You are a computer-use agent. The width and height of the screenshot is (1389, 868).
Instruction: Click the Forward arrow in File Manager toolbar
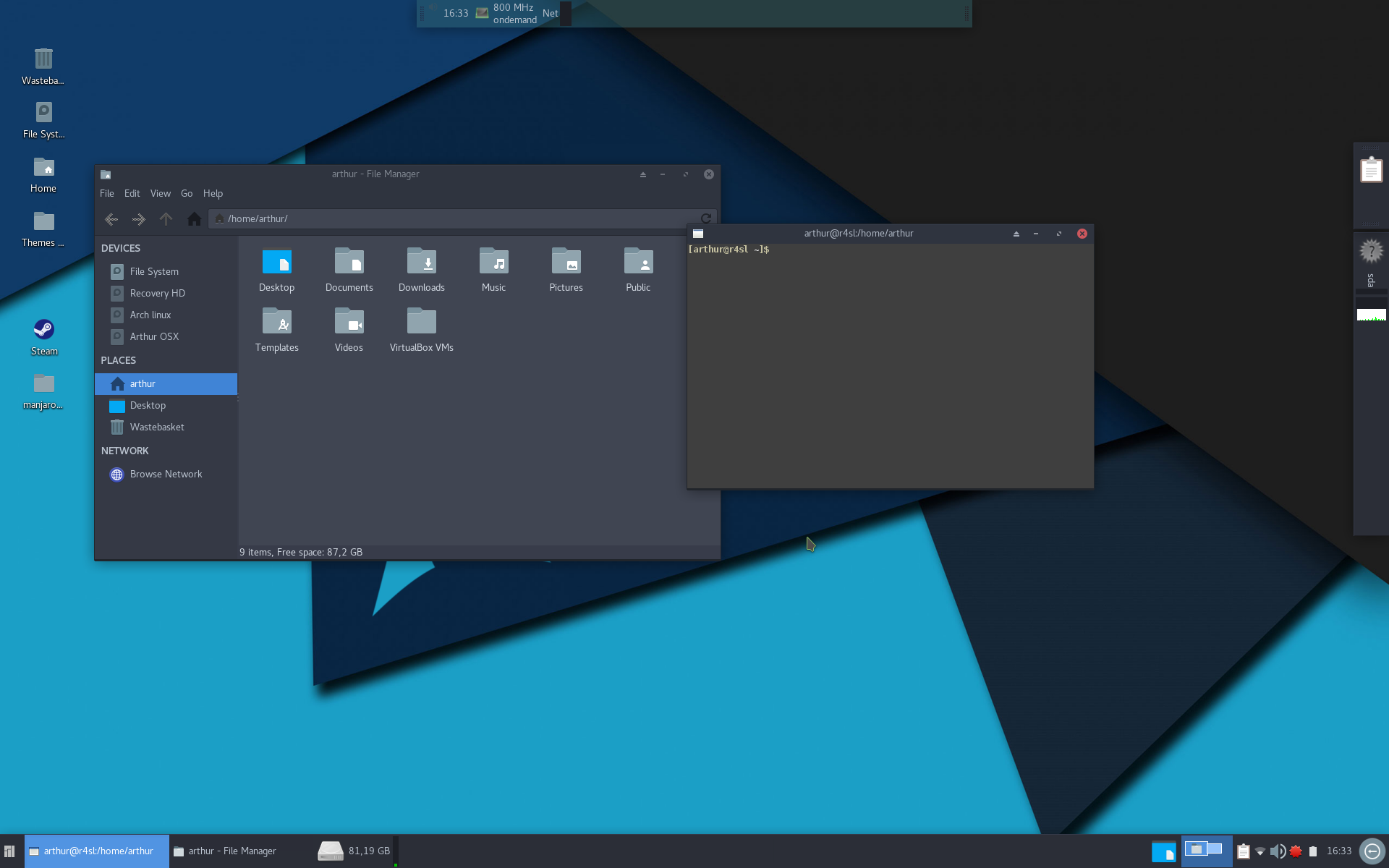(138, 218)
